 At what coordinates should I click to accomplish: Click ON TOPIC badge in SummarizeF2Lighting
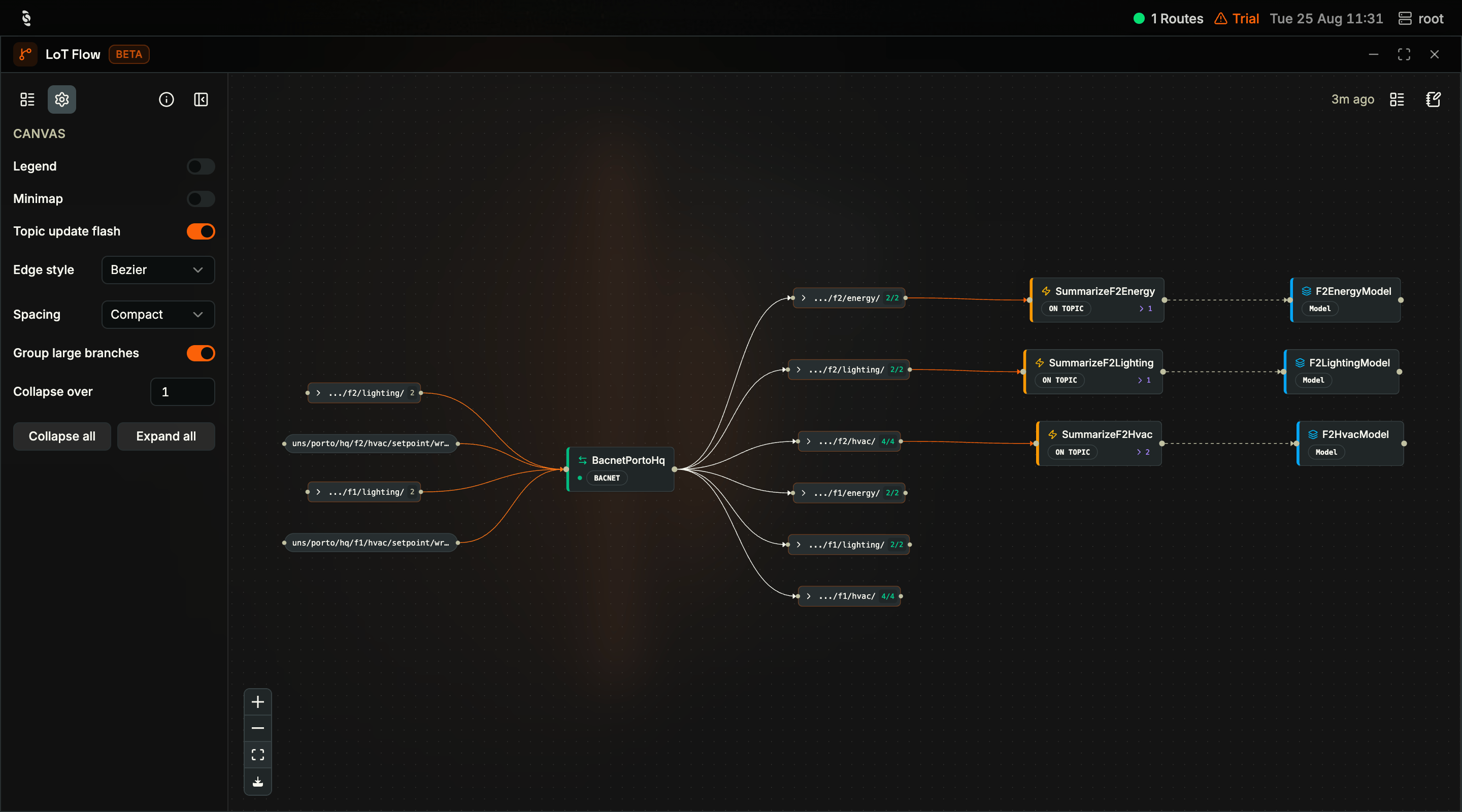point(1059,380)
